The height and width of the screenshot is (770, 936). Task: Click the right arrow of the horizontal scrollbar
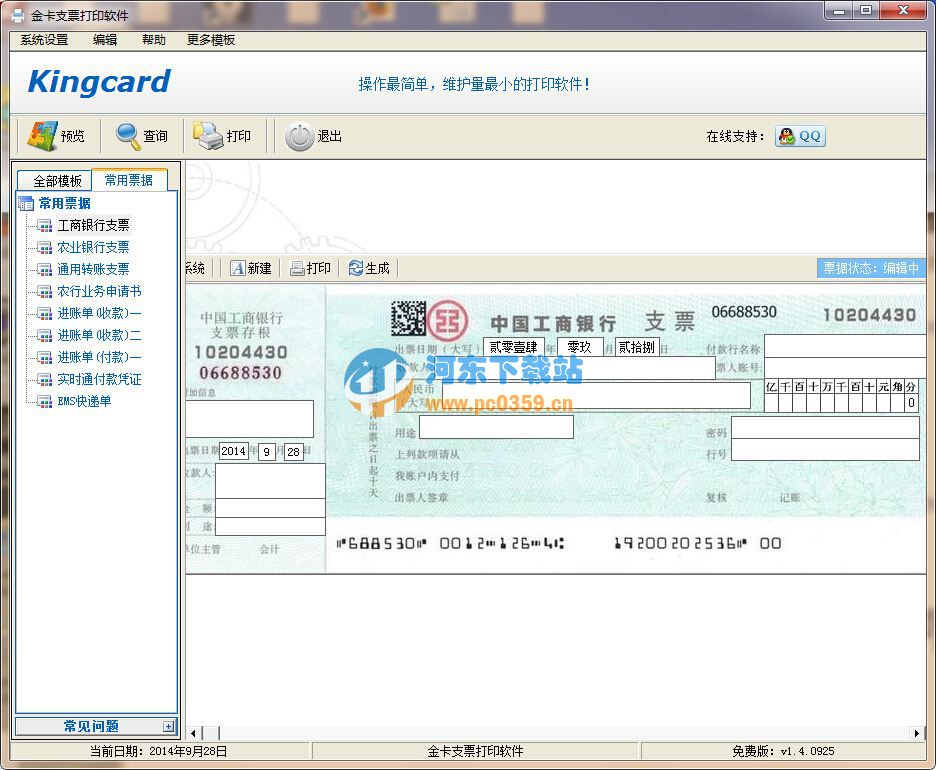pyautogui.click(x=918, y=733)
